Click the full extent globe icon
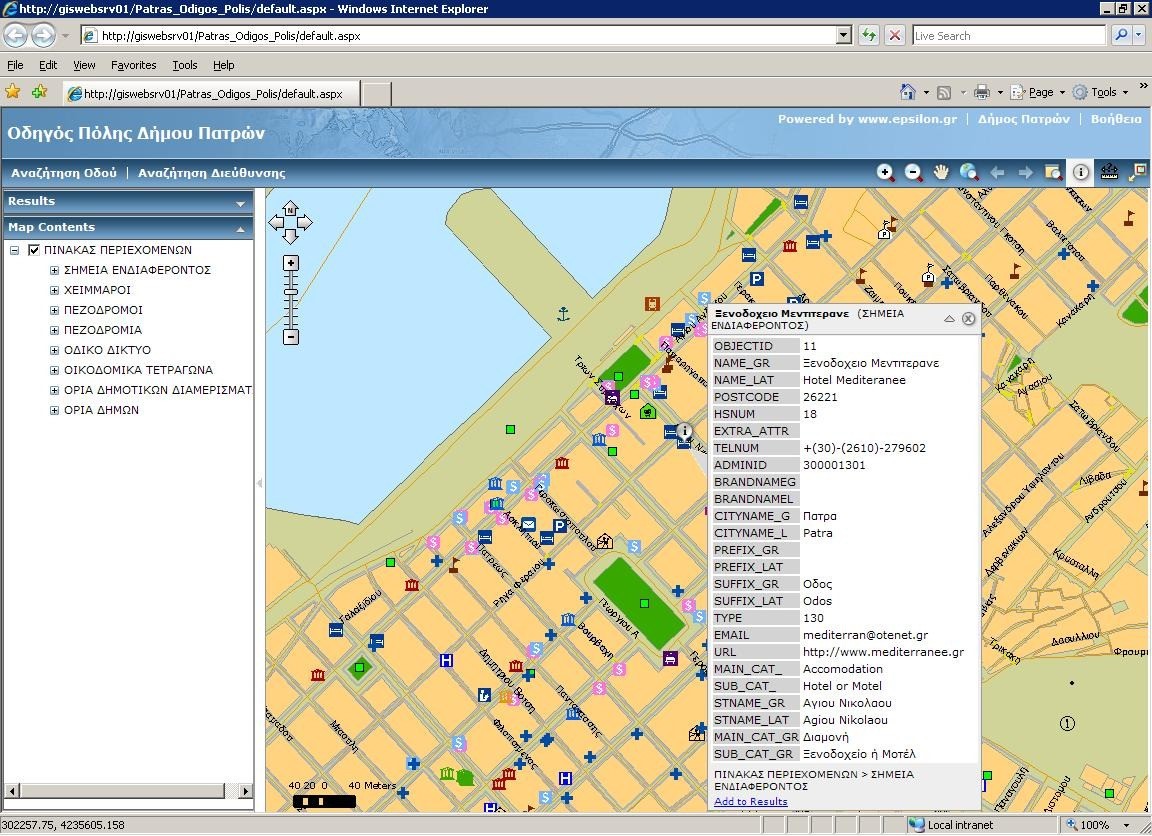1152x836 pixels. [x=968, y=172]
